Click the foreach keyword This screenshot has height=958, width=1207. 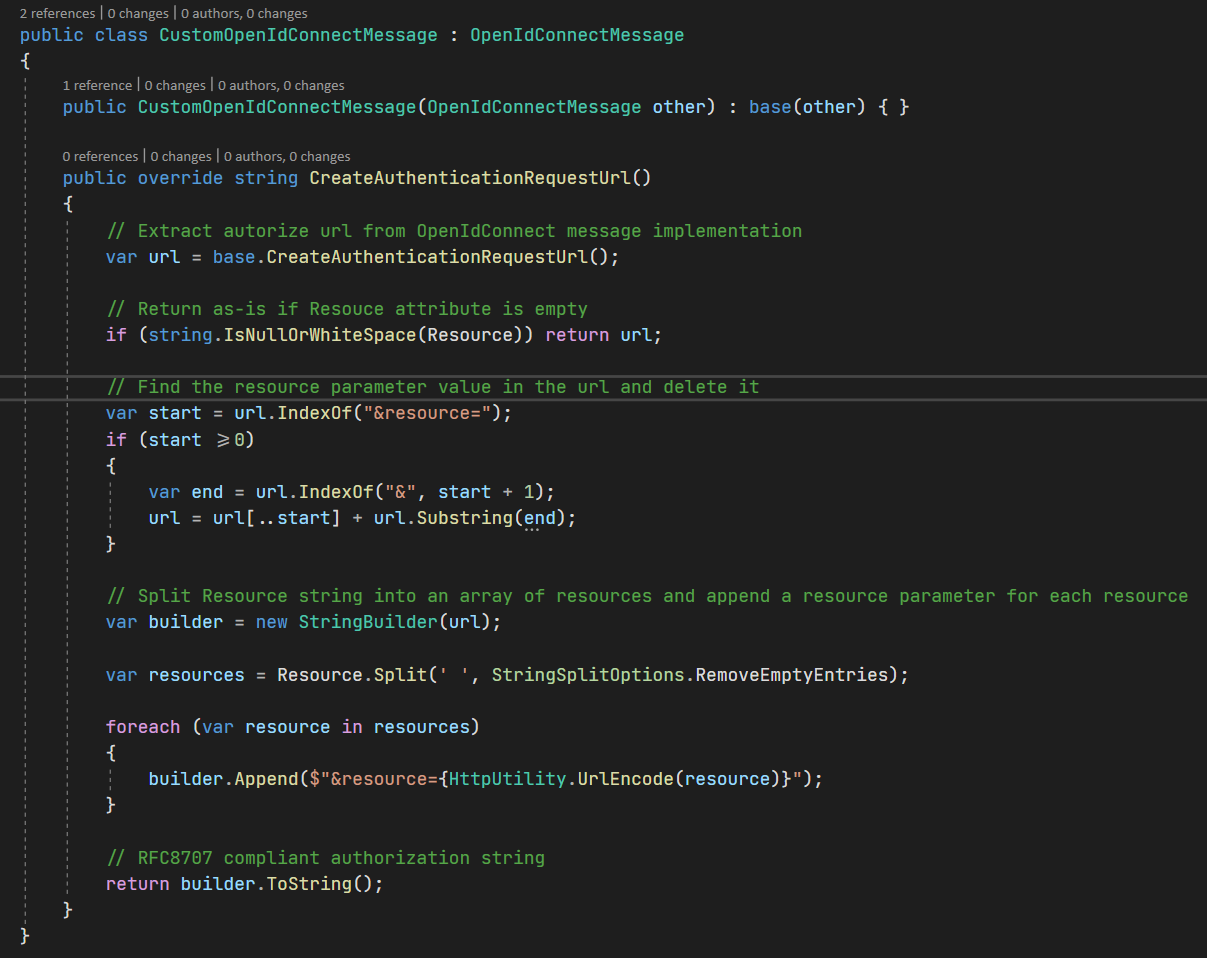pos(143,726)
